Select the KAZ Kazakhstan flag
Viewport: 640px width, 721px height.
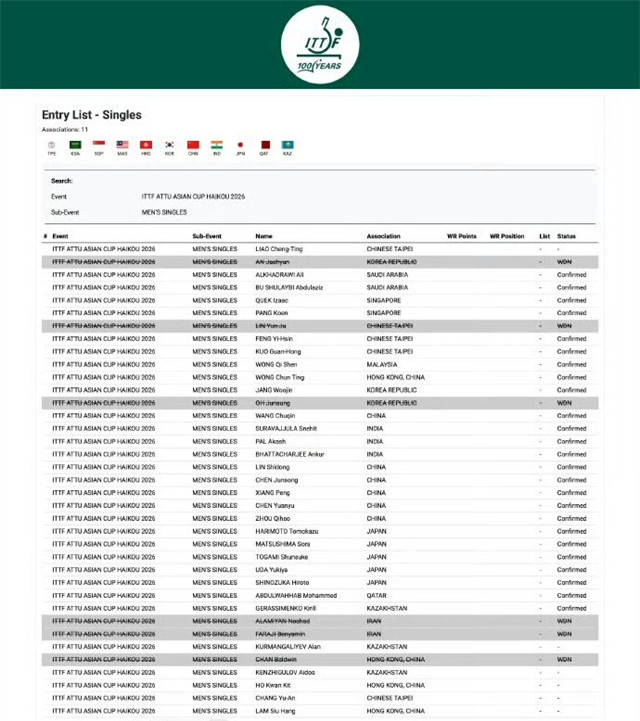[x=287, y=145]
